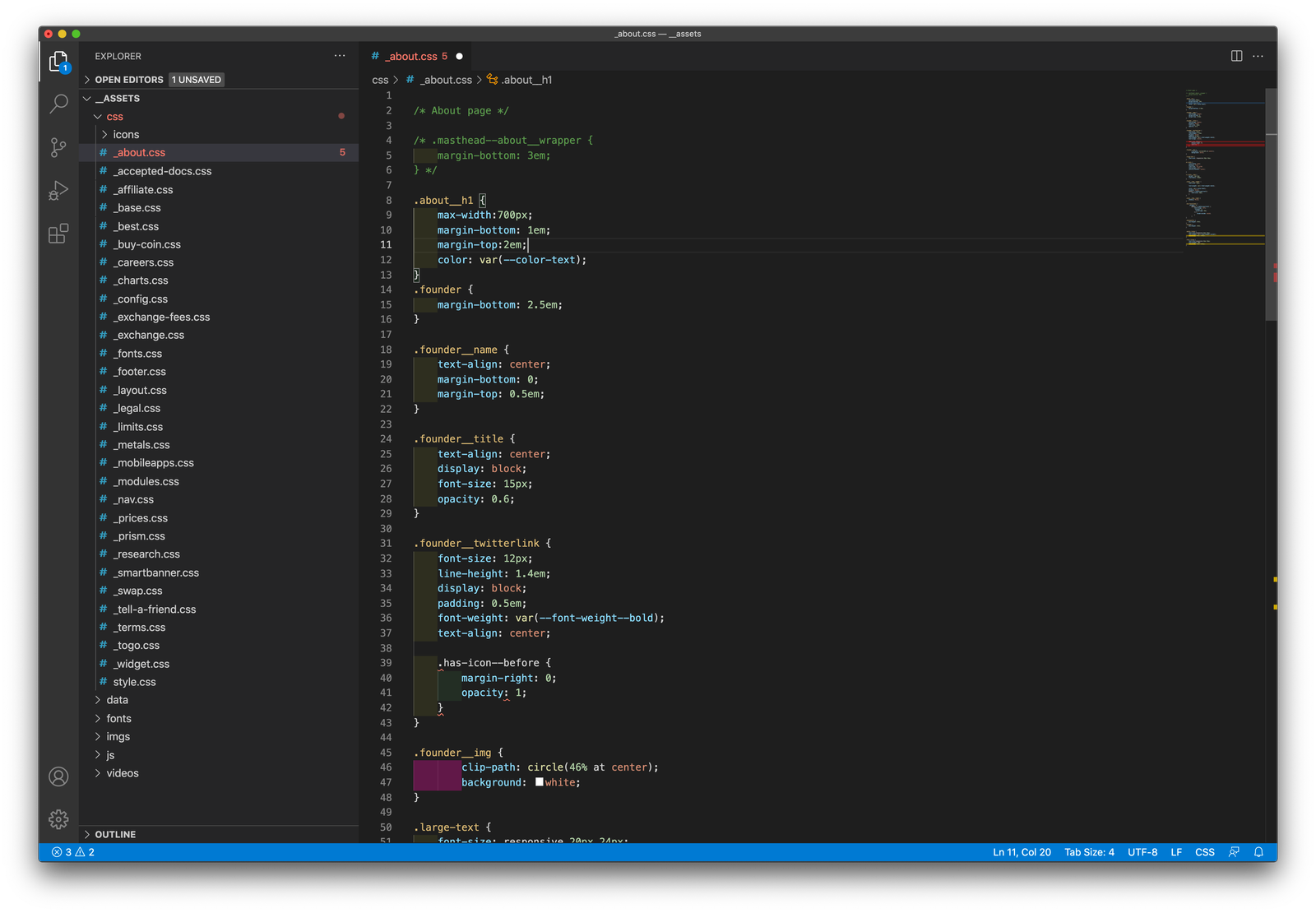Image resolution: width=1316 pixels, height=913 pixels.
Task: Change language mode from CSS
Action: click(x=1204, y=852)
